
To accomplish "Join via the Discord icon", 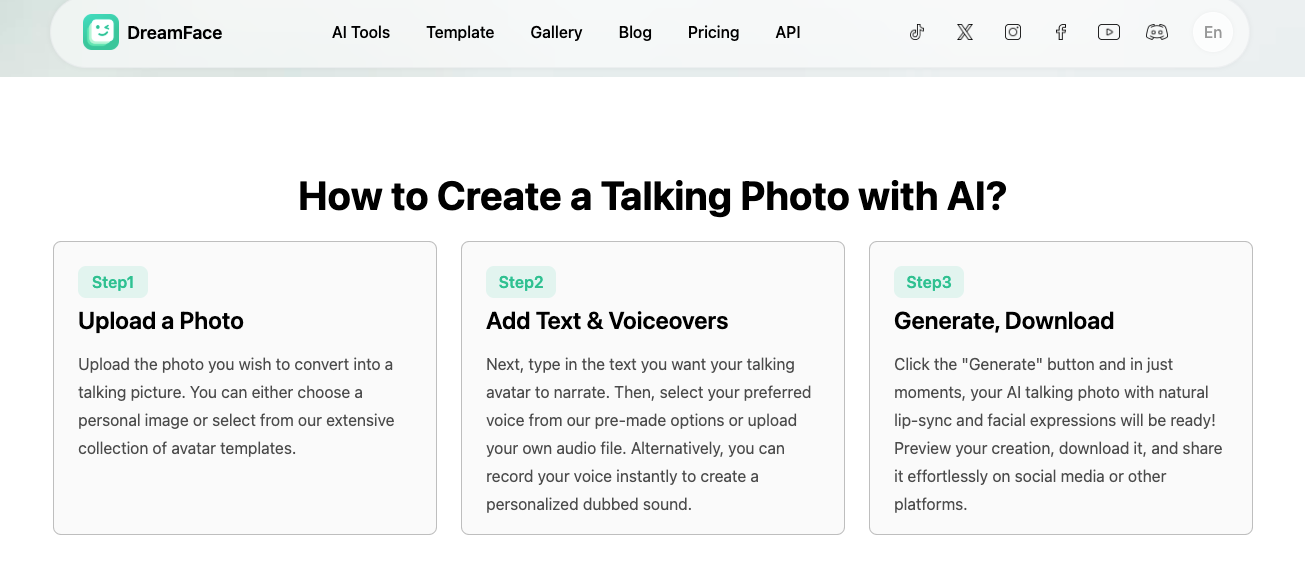I will (1157, 32).
